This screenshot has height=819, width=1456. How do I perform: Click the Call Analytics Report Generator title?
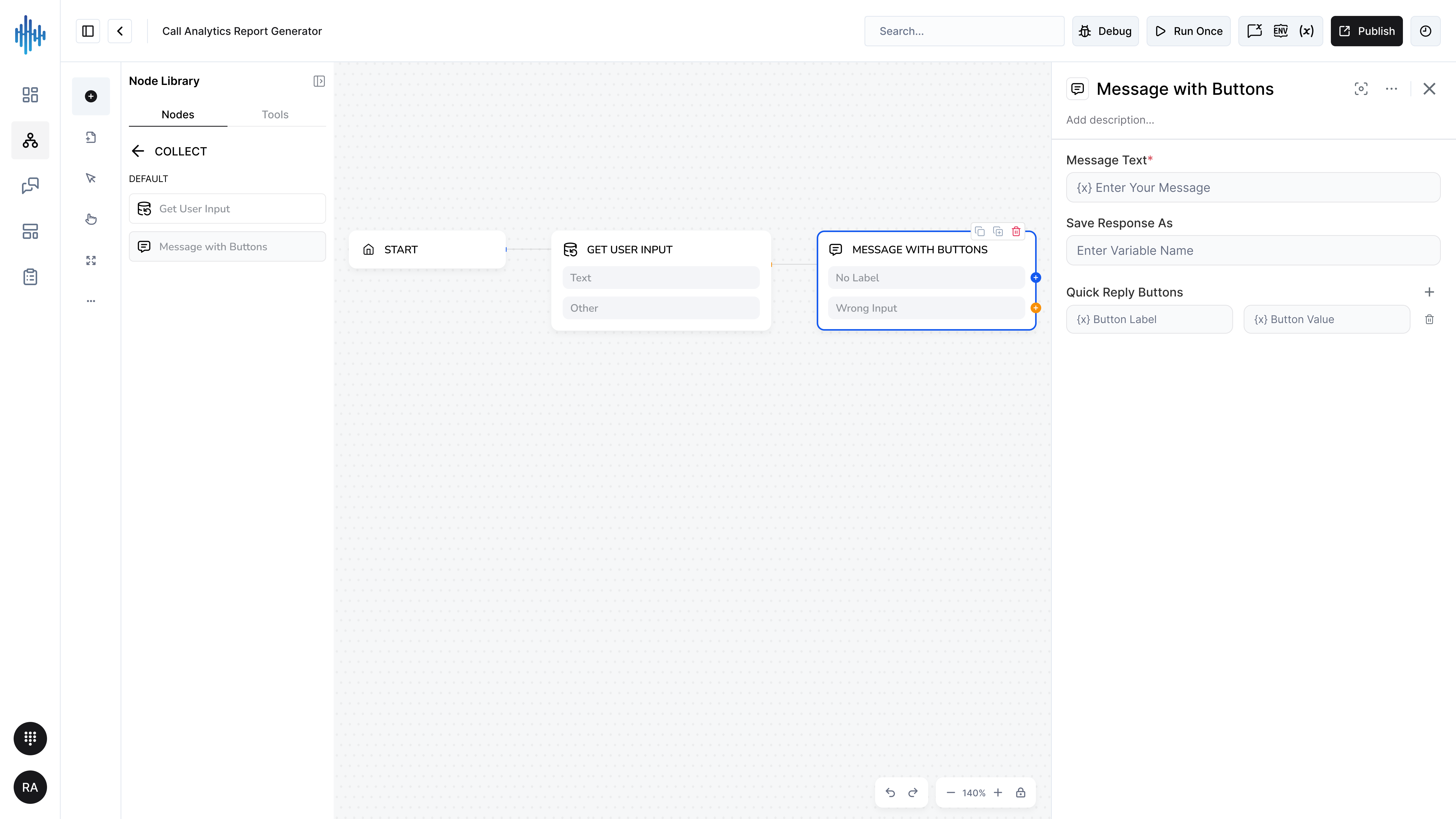point(242,31)
